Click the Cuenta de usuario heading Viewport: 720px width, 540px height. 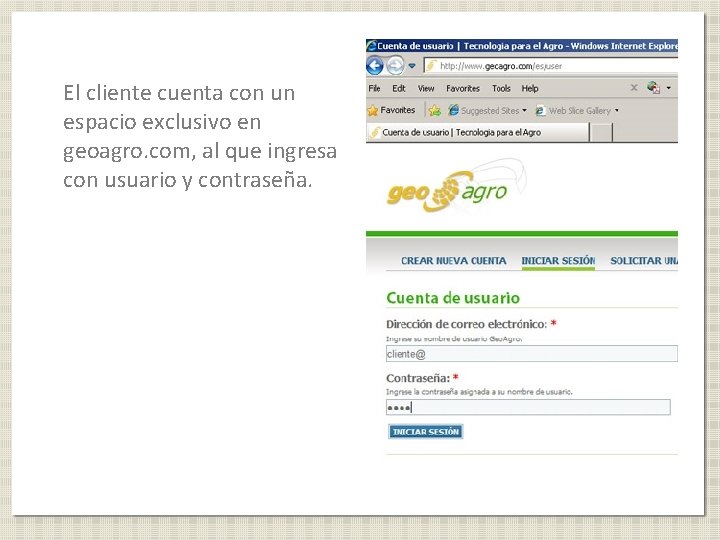click(453, 298)
